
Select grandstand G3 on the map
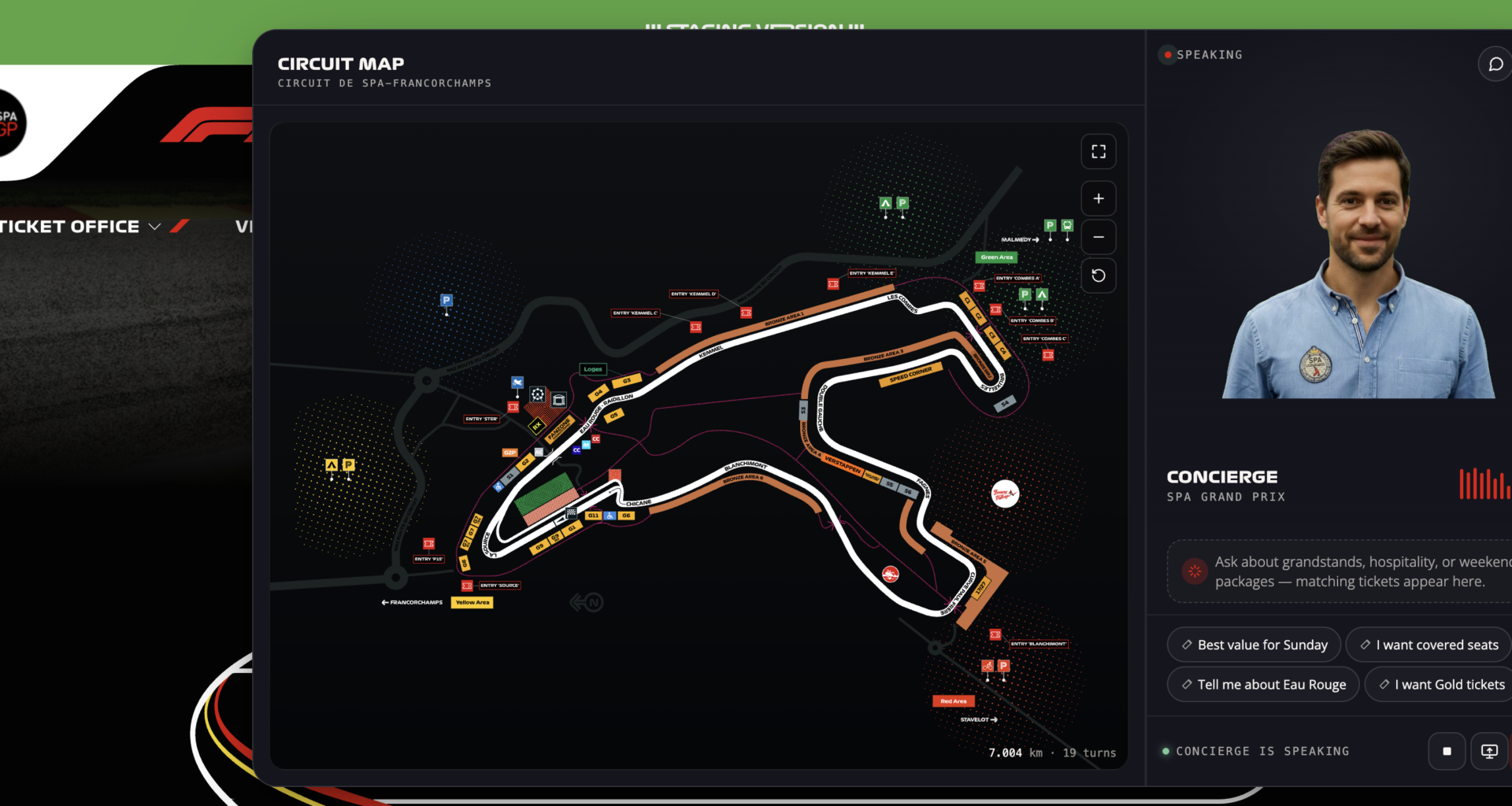(x=627, y=381)
